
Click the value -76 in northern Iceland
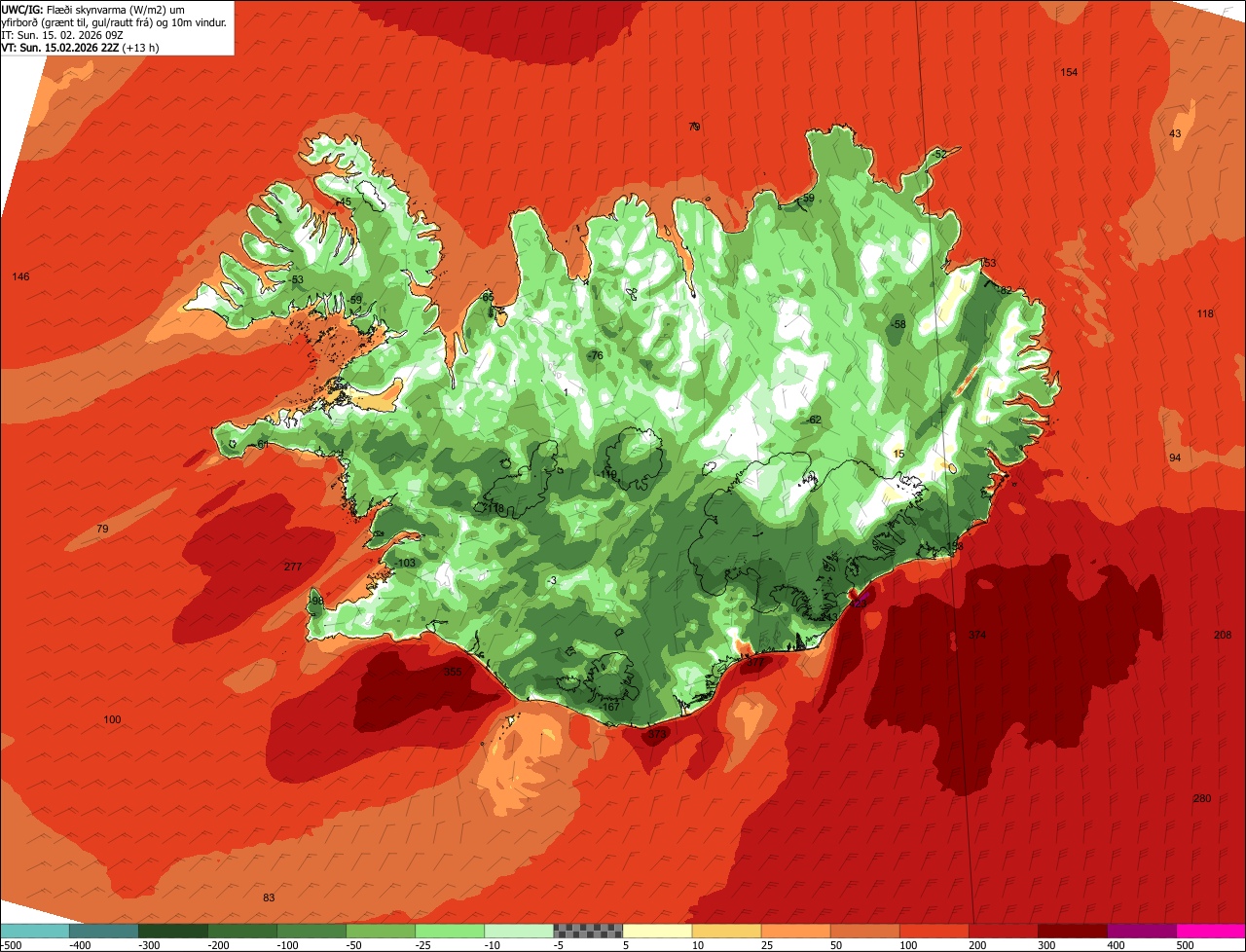pyautogui.click(x=595, y=356)
